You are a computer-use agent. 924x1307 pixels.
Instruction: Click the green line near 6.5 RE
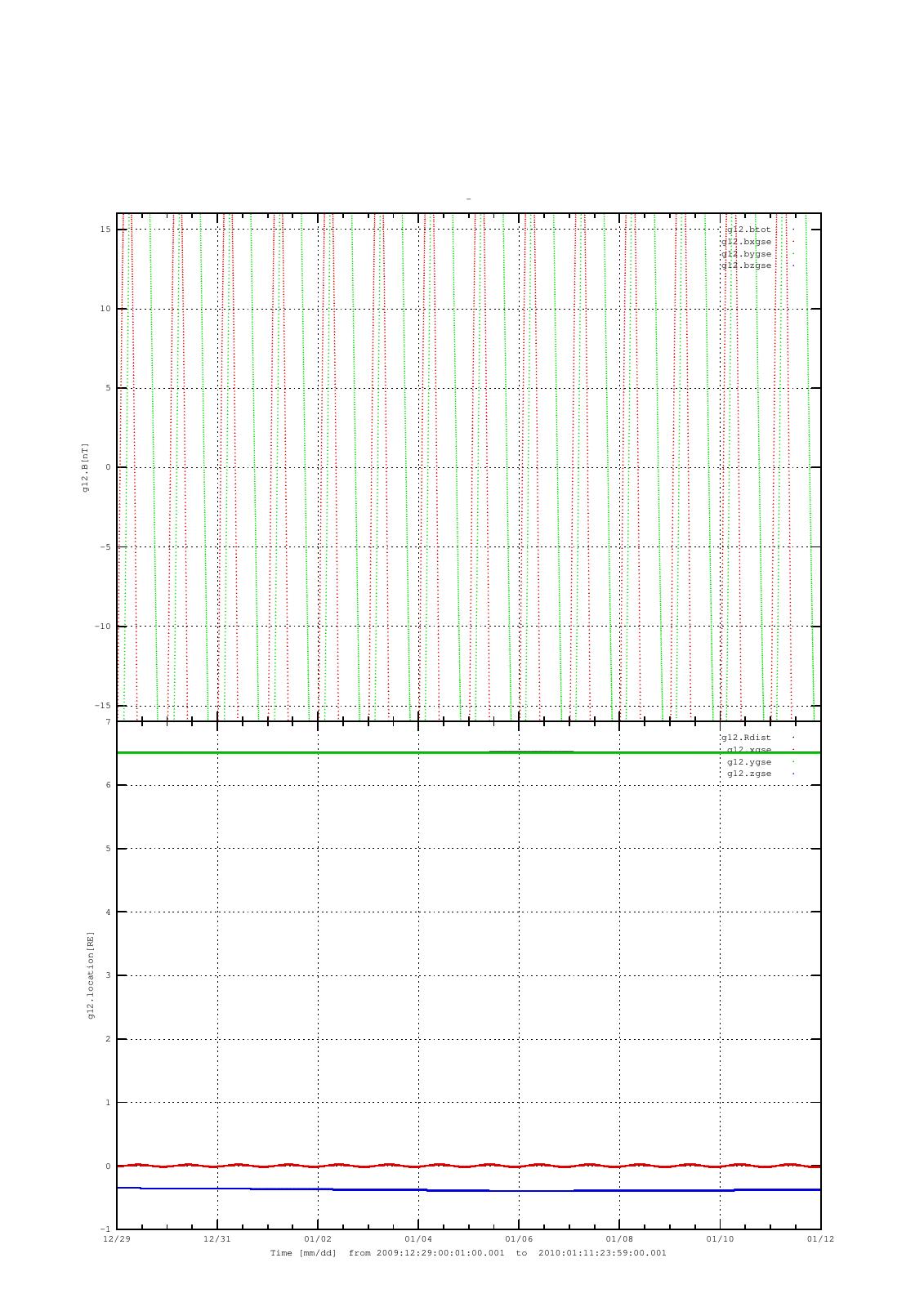pyautogui.click(x=468, y=752)
